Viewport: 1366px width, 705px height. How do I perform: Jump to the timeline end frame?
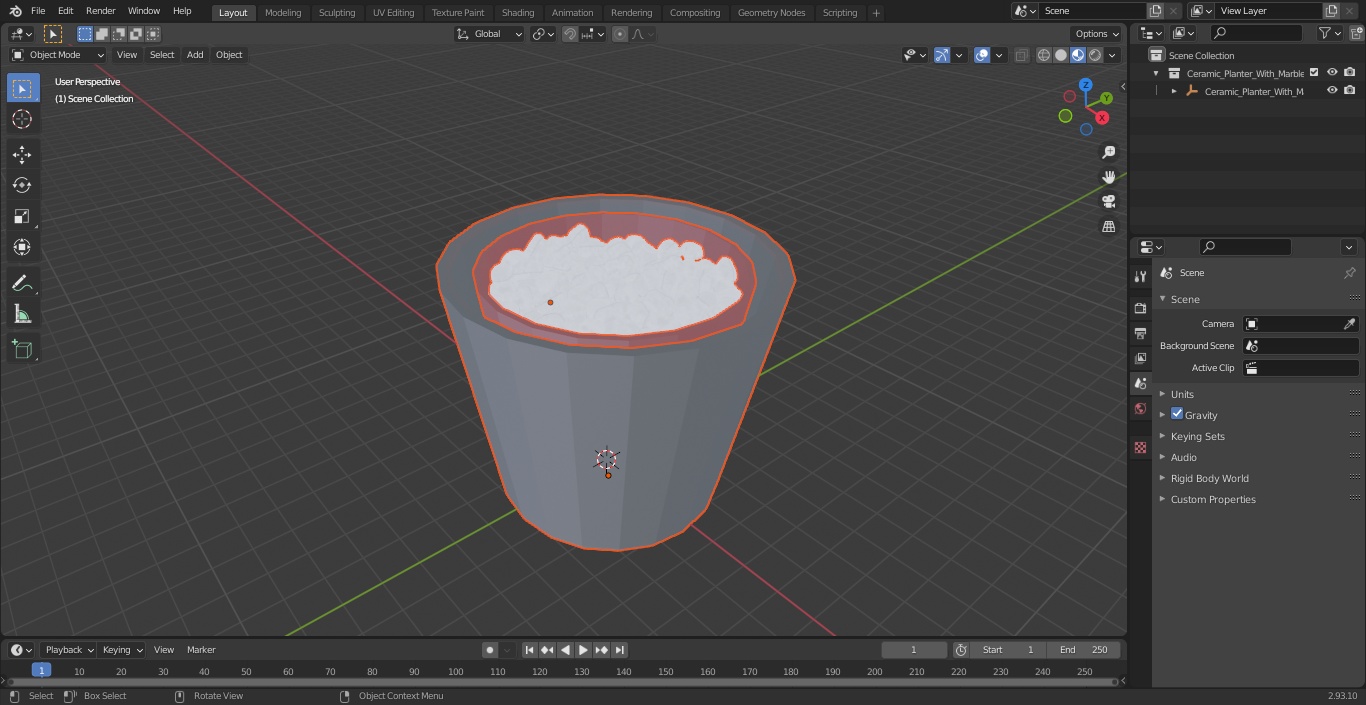tap(619, 650)
